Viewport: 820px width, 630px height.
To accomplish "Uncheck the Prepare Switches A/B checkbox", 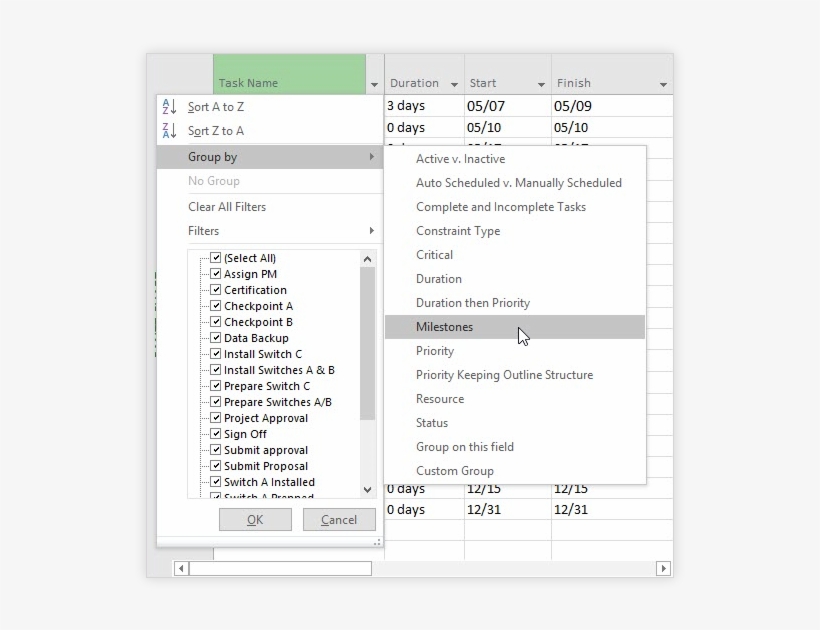I will pyautogui.click(x=215, y=402).
